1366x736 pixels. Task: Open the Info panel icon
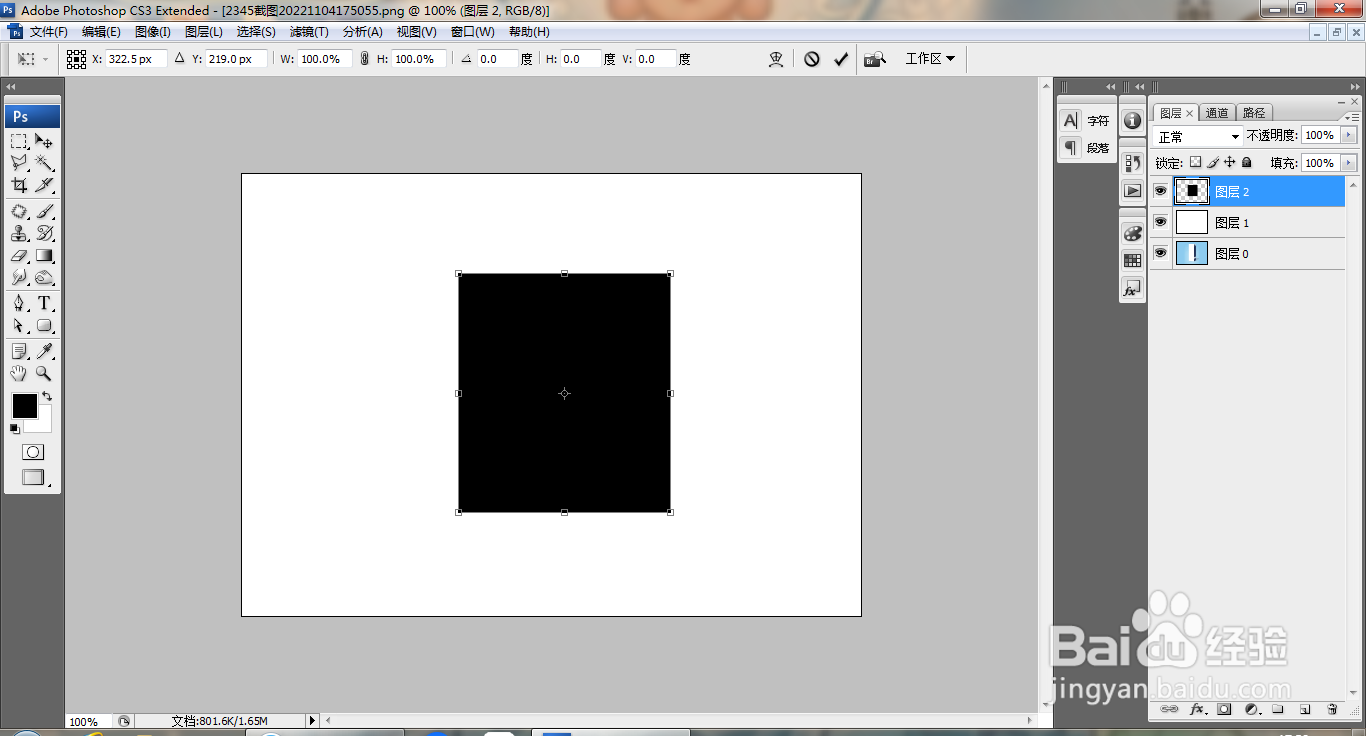coord(1132,120)
